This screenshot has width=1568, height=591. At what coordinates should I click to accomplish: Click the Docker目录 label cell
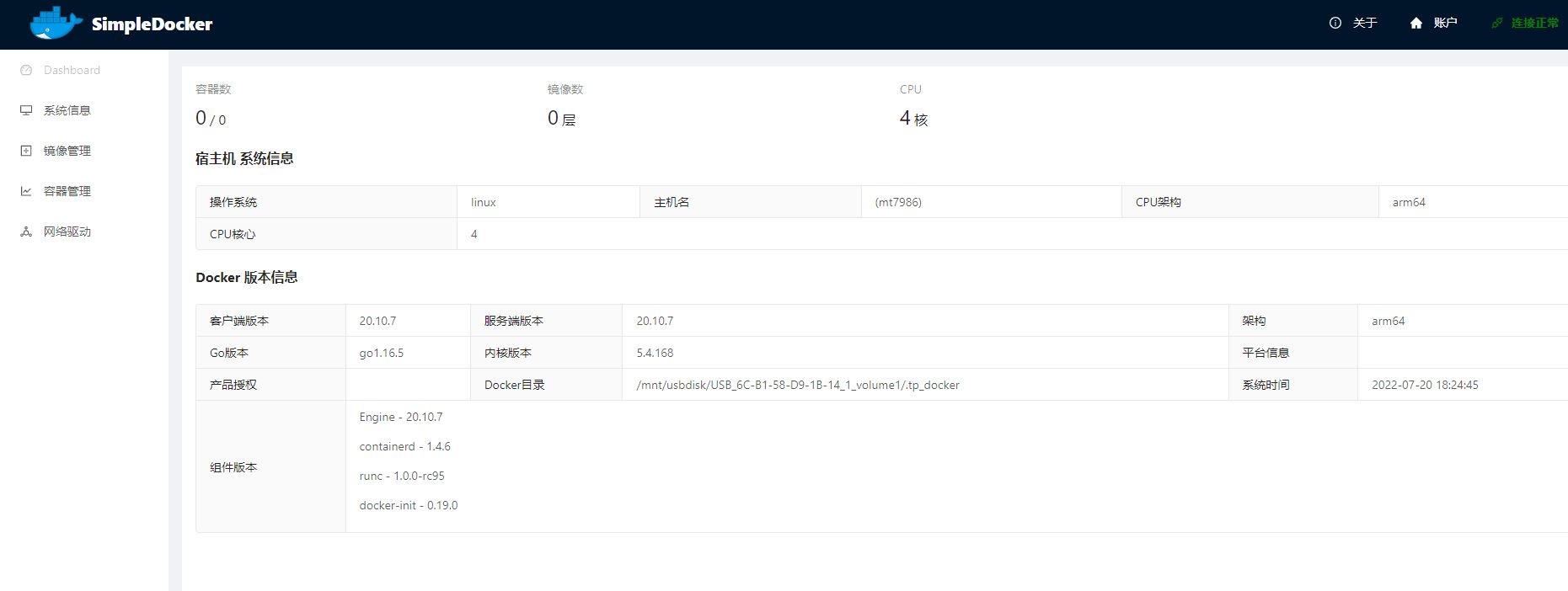click(546, 385)
